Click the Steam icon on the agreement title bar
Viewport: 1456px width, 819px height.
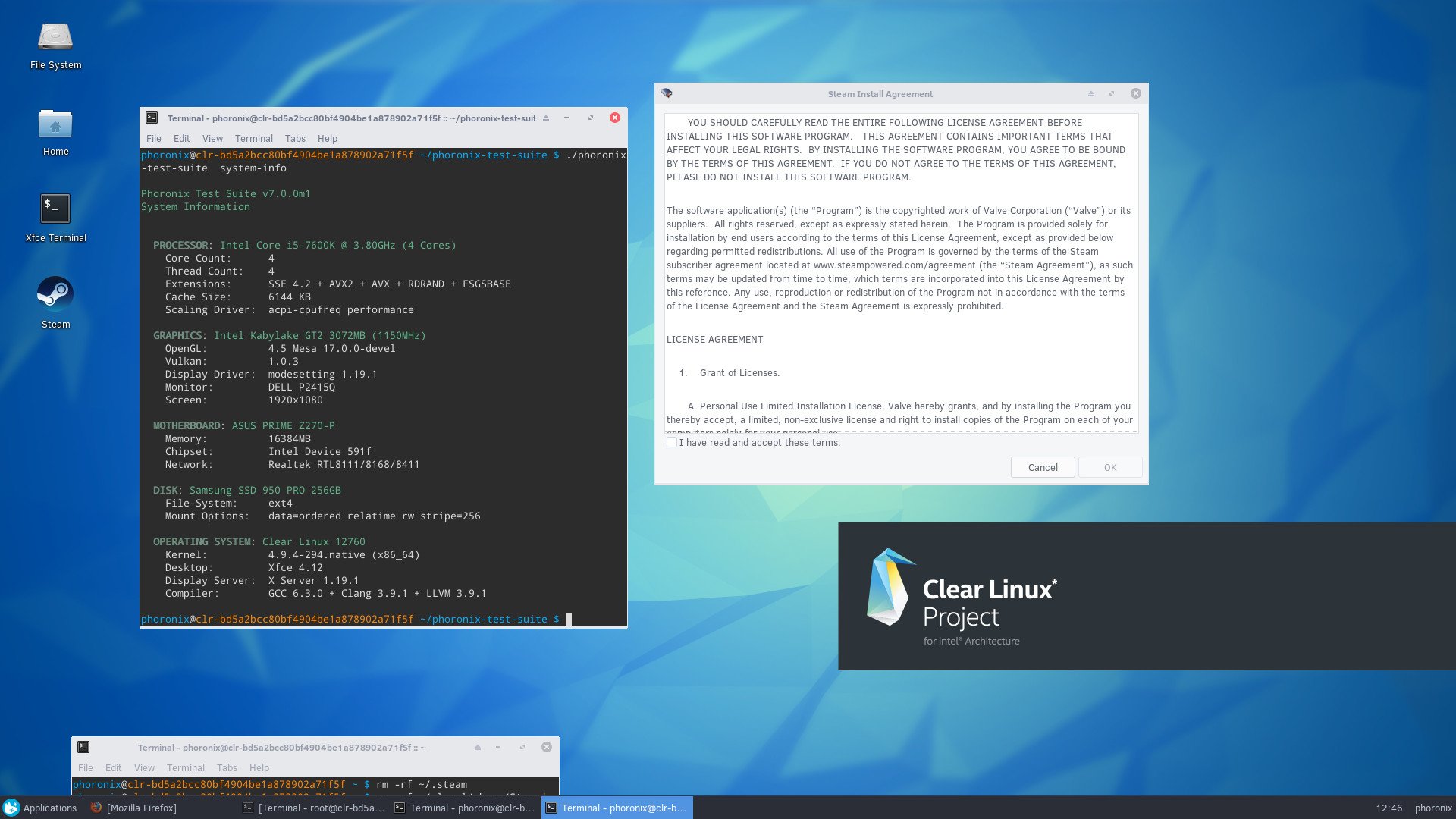coord(667,93)
